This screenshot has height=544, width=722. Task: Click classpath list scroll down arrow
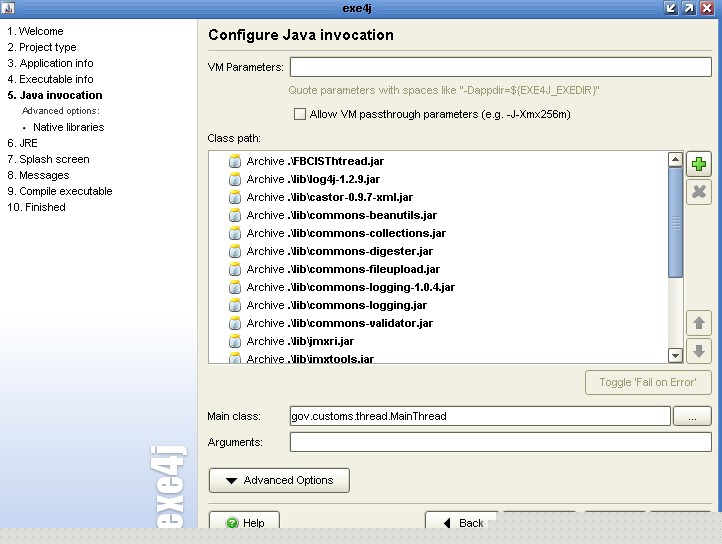point(675,355)
